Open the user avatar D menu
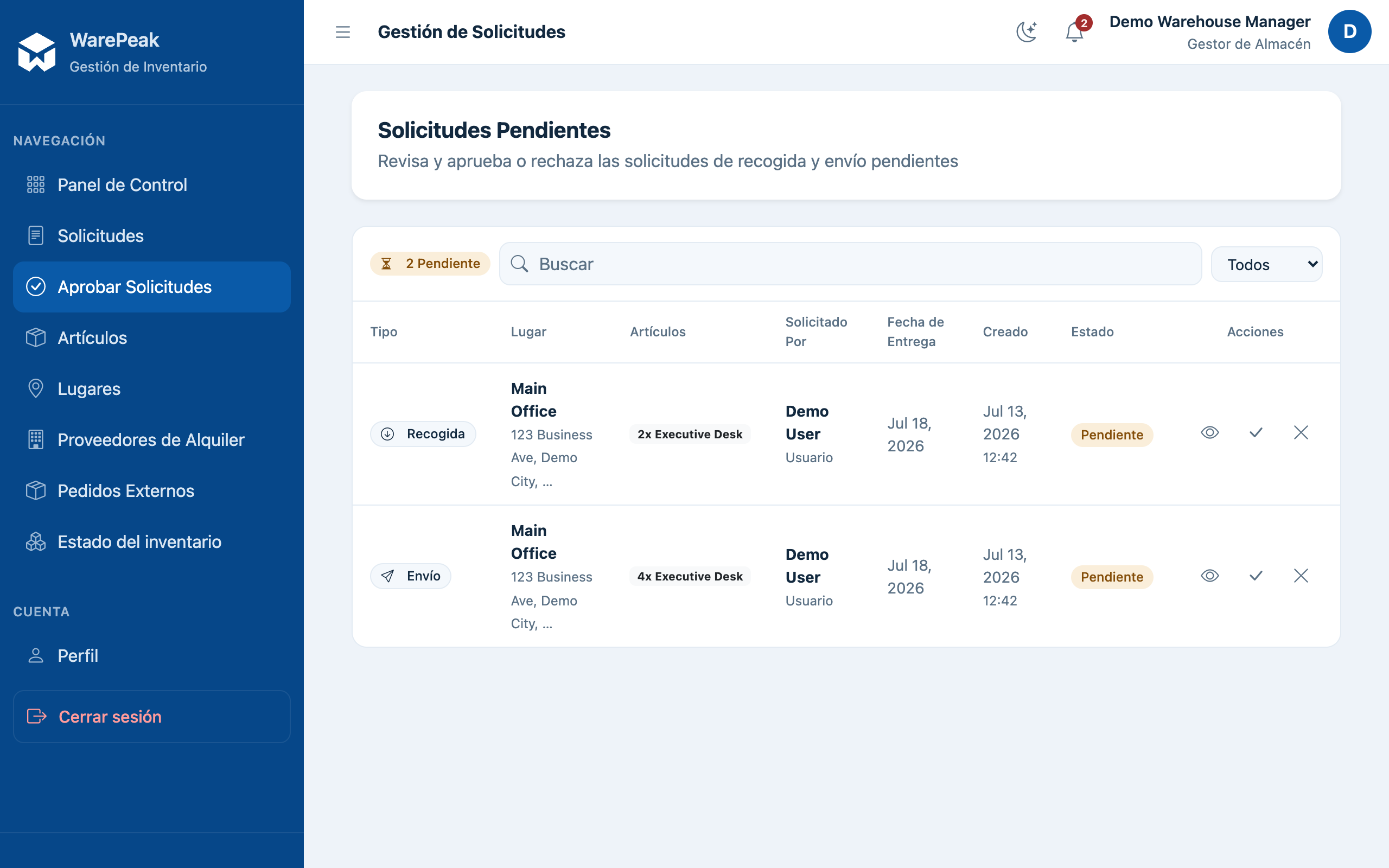Viewport: 1389px width, 868px height. [1349, 31]
